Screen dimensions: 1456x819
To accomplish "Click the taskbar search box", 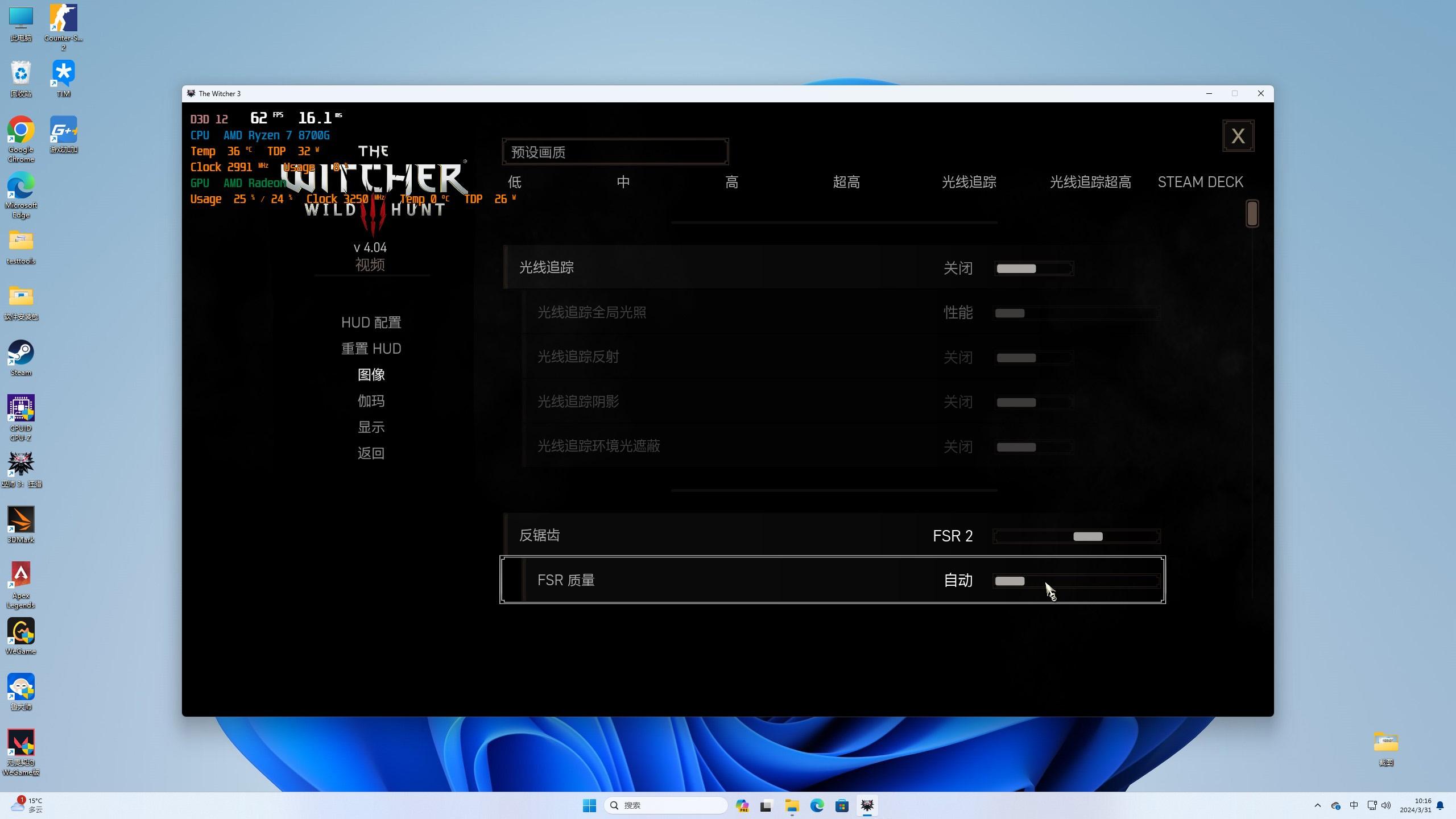I will pos(666,805).
